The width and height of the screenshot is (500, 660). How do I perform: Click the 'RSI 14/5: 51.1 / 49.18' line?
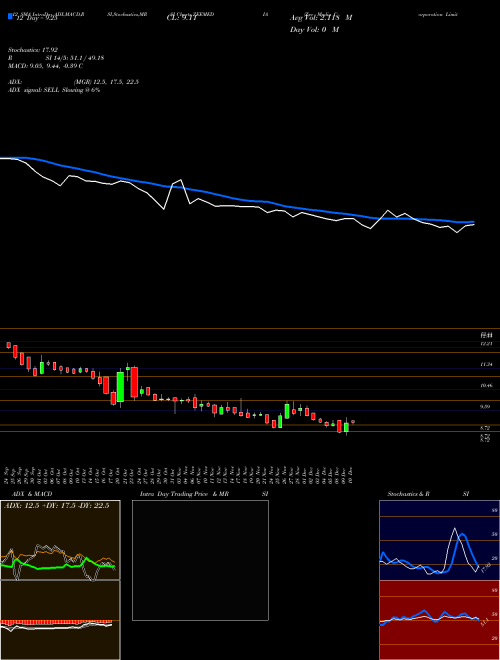click(56, 58)
